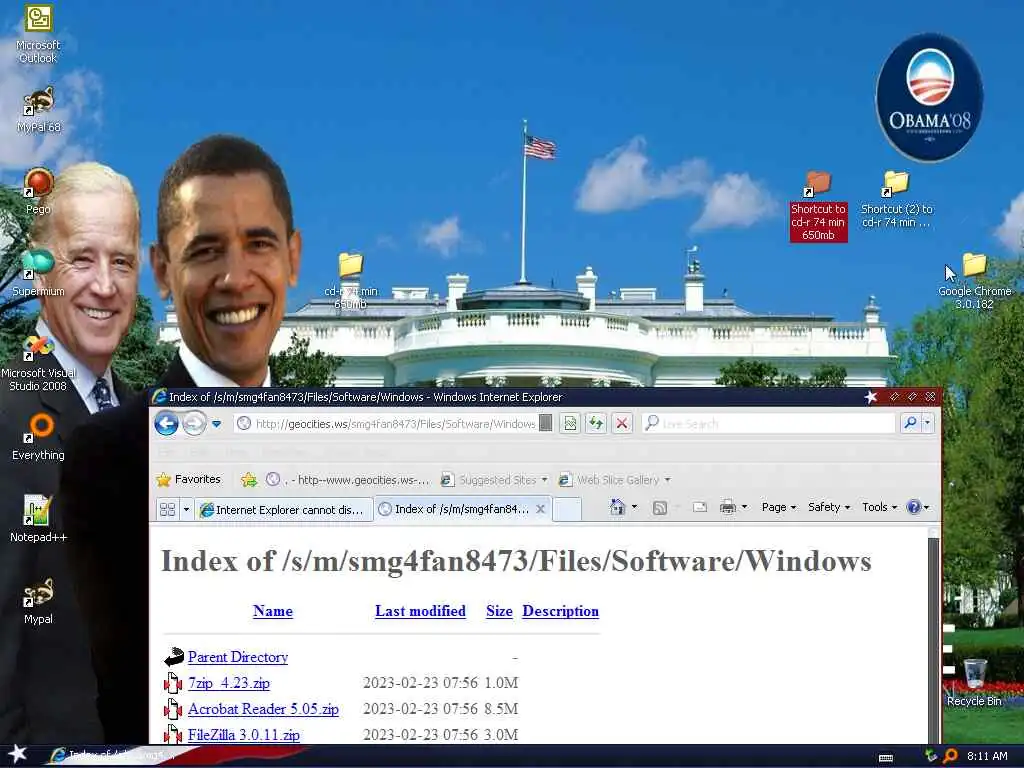Select Microsoft Visual Studio 2008 icon
This screenshot has width=1024, height=768.
point(38,364)
